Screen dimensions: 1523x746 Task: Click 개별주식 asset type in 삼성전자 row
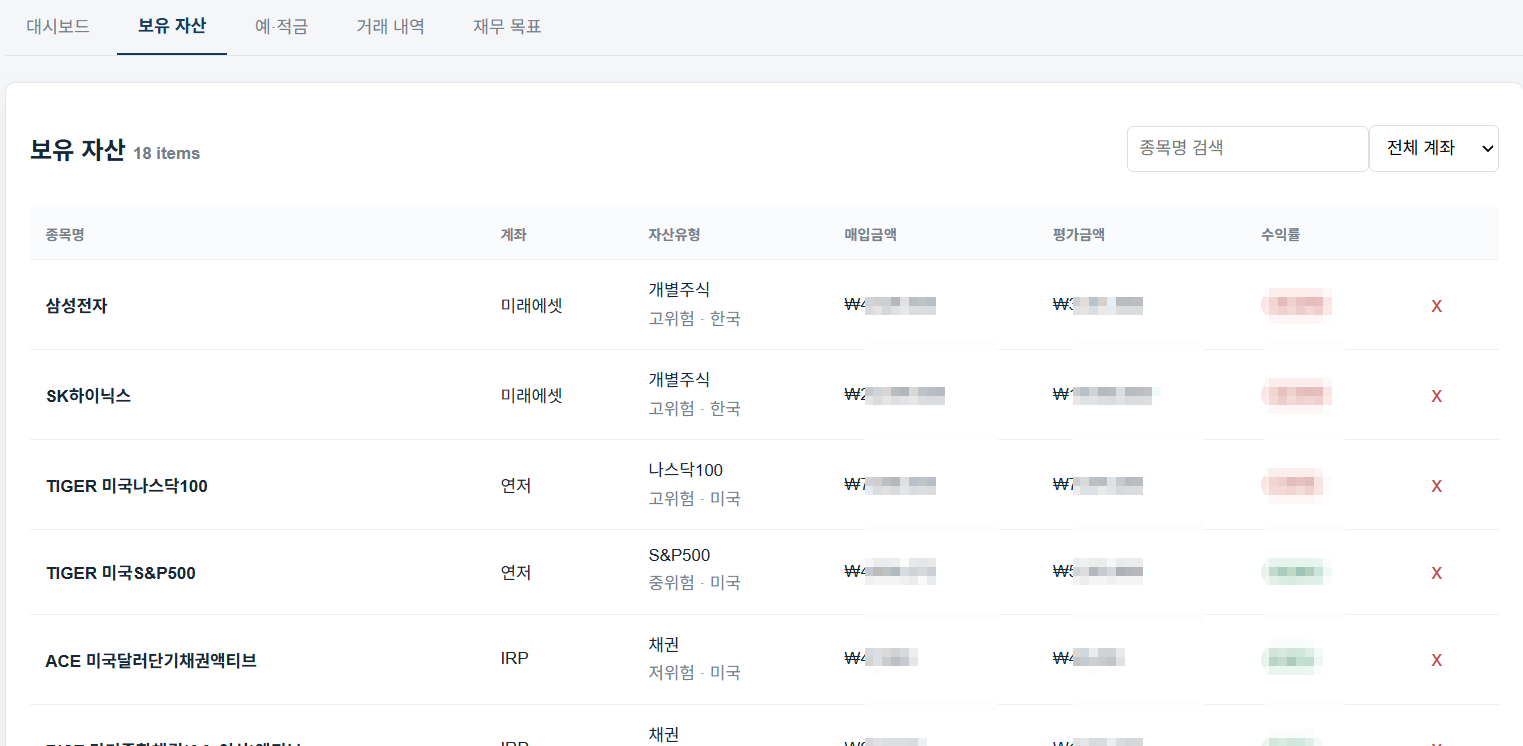coord(679,289)
